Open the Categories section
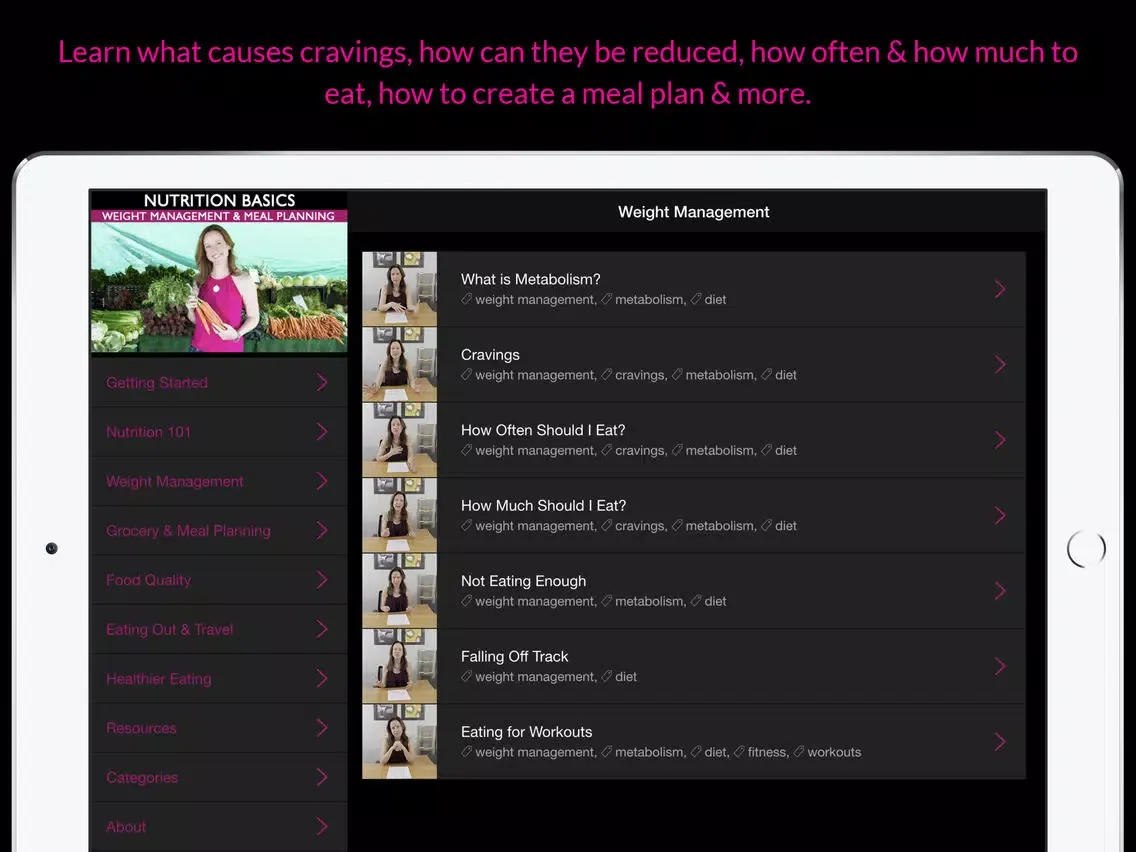1136x852 pixels. click(x=218, y=777)
